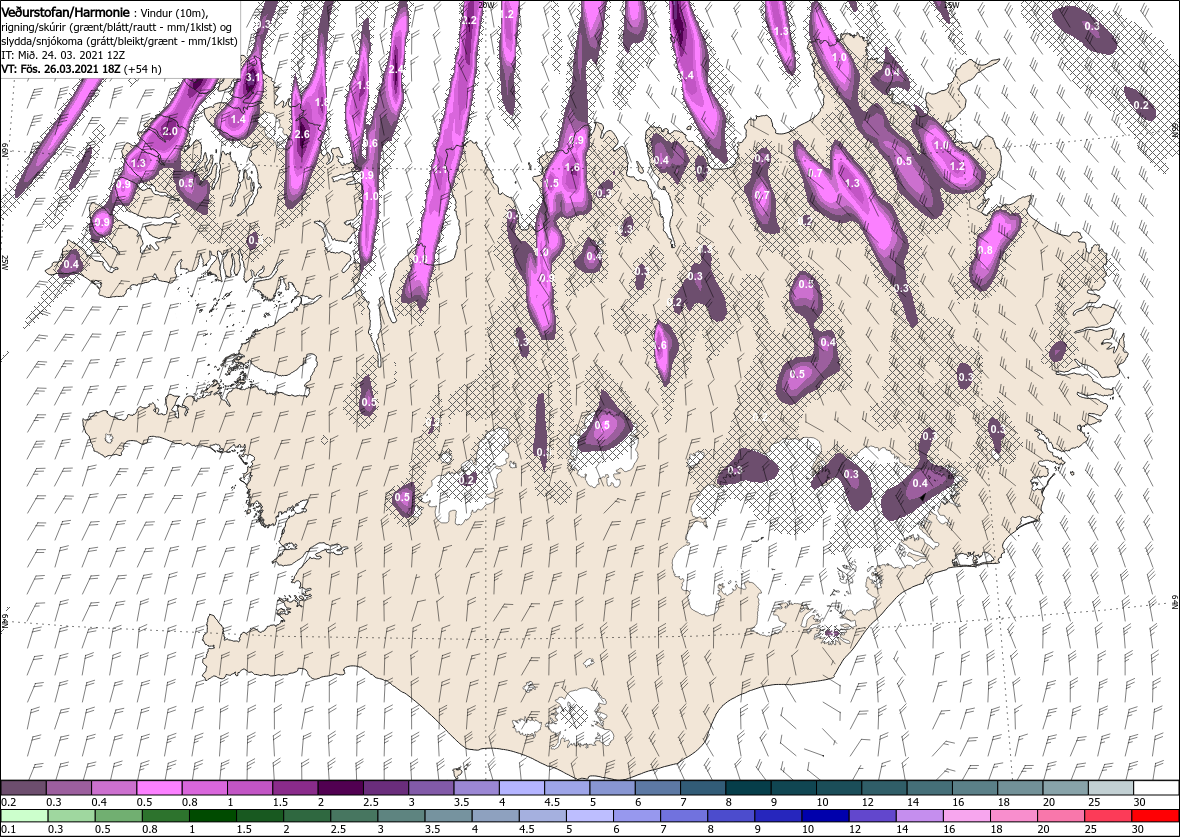Select the navy blue 10 swatch in bottom legend
1180x837 pixels.
(x=826, y=816)
